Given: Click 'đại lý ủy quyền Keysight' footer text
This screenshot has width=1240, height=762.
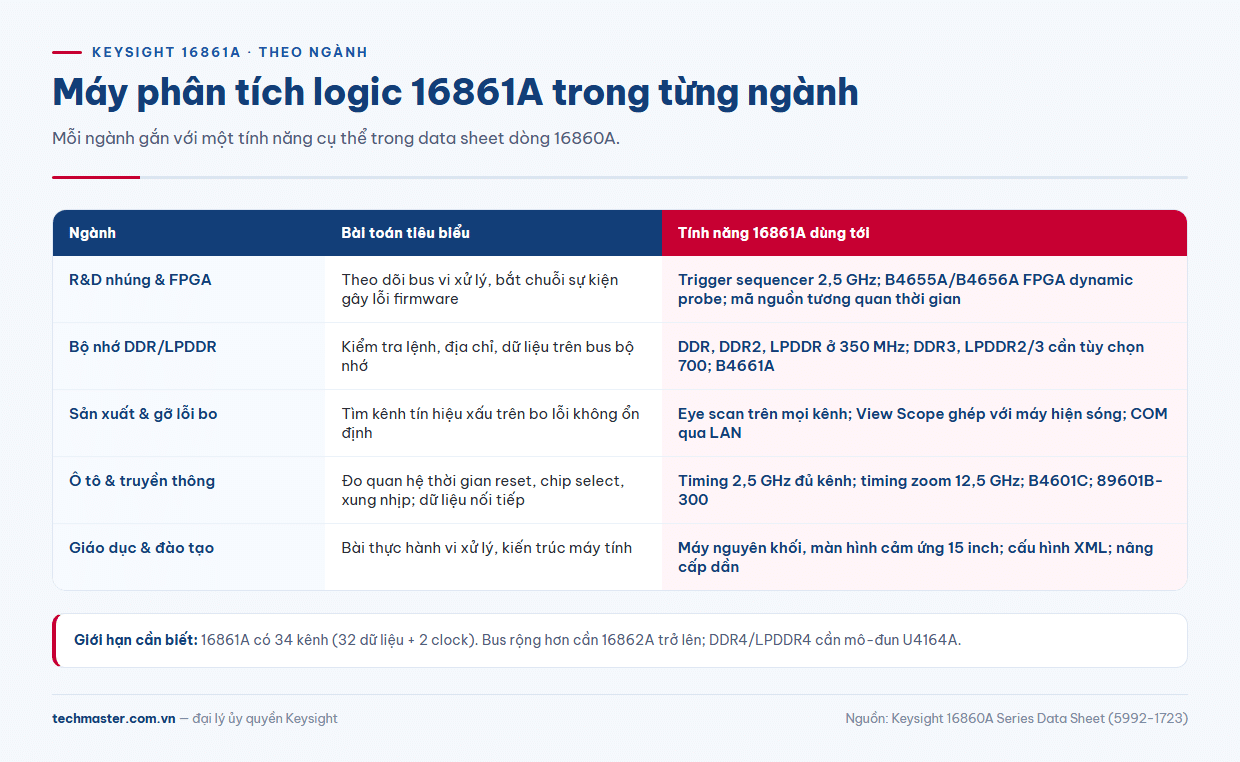Looking at the screenshot, I should 265,718.
